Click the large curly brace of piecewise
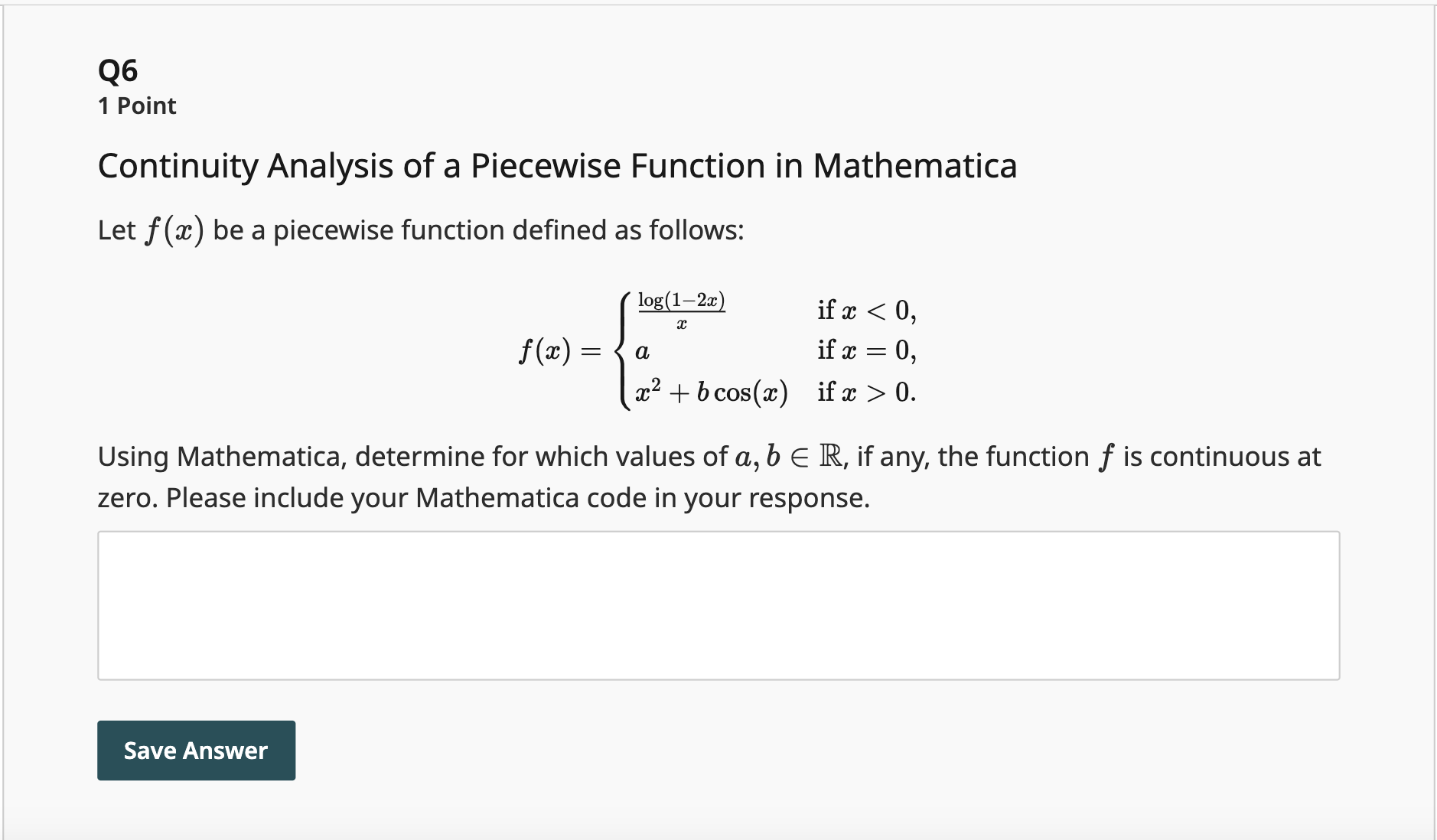The width and height of the screenshot is (1437, 840). pos(621,352)
